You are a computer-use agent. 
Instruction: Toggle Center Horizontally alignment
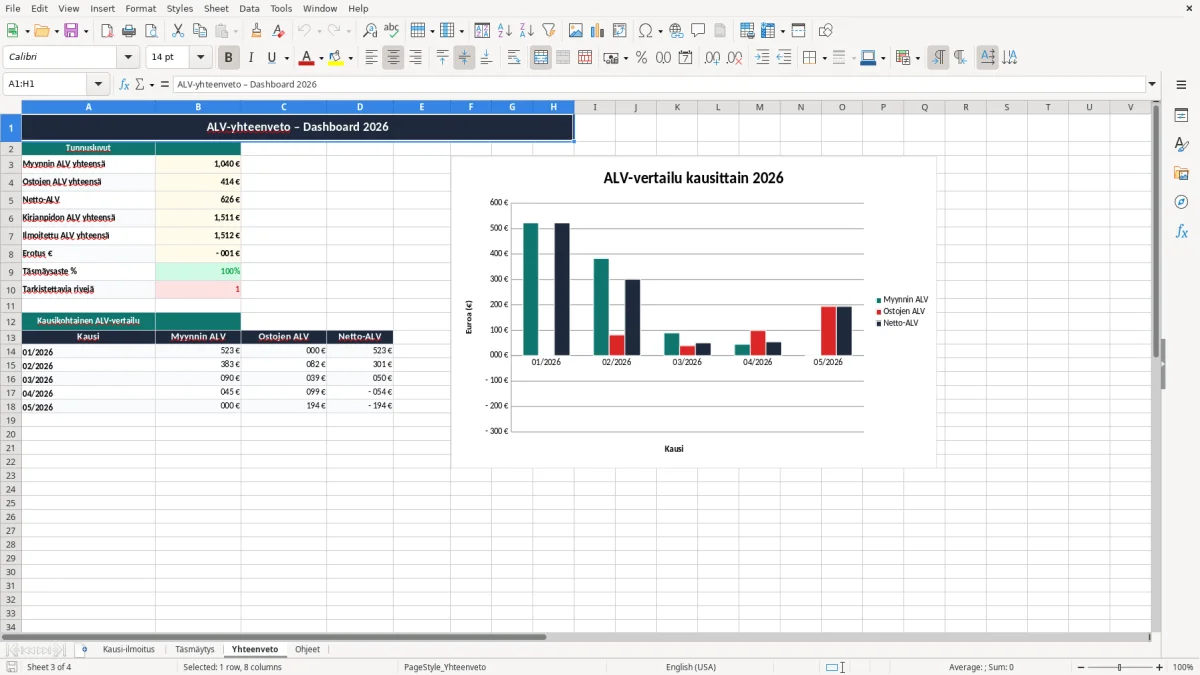tap(393, 58)
